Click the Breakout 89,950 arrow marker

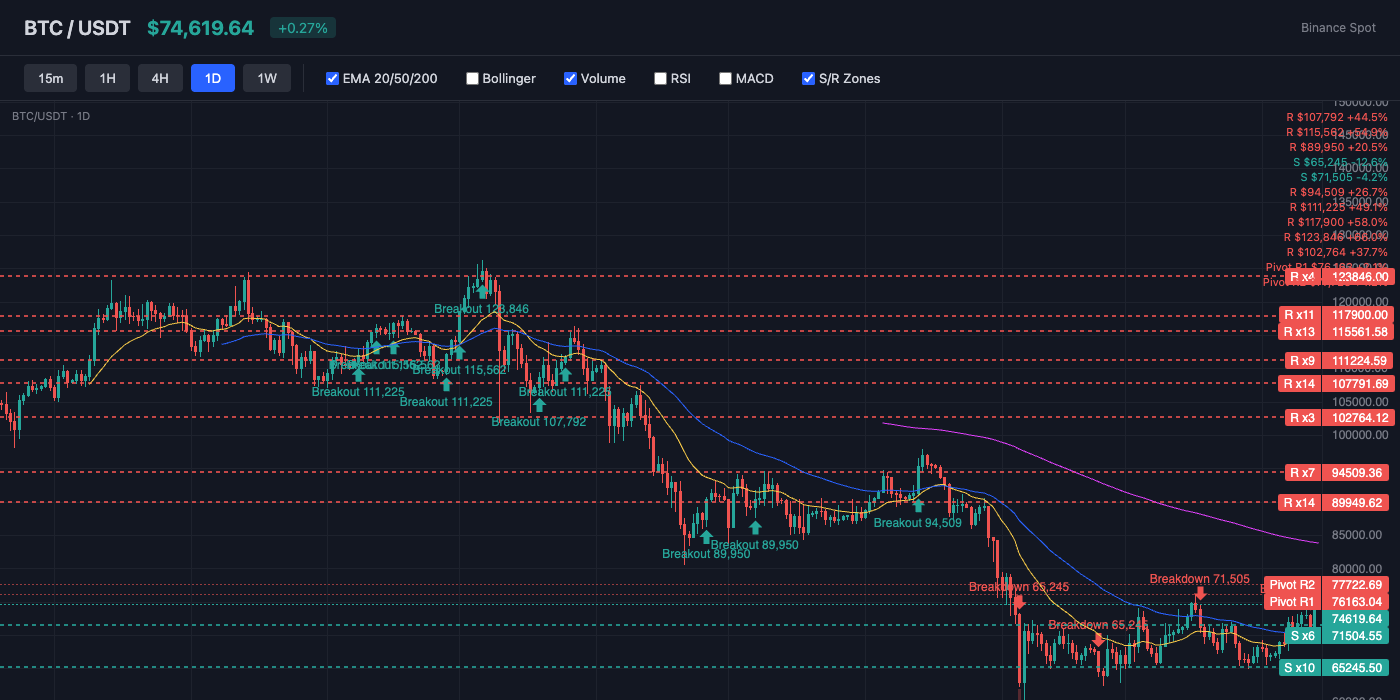tap(706, 536)
